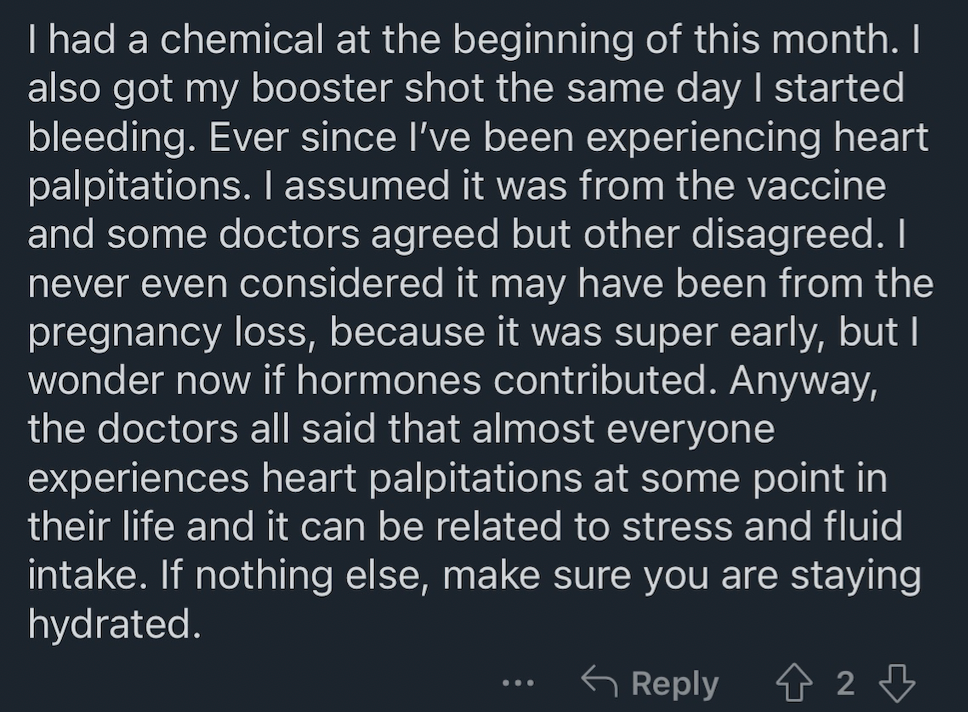Click the words "hormones contributed" in the comment
Viewport: 968px width, 712px height.
pos(501,380)
